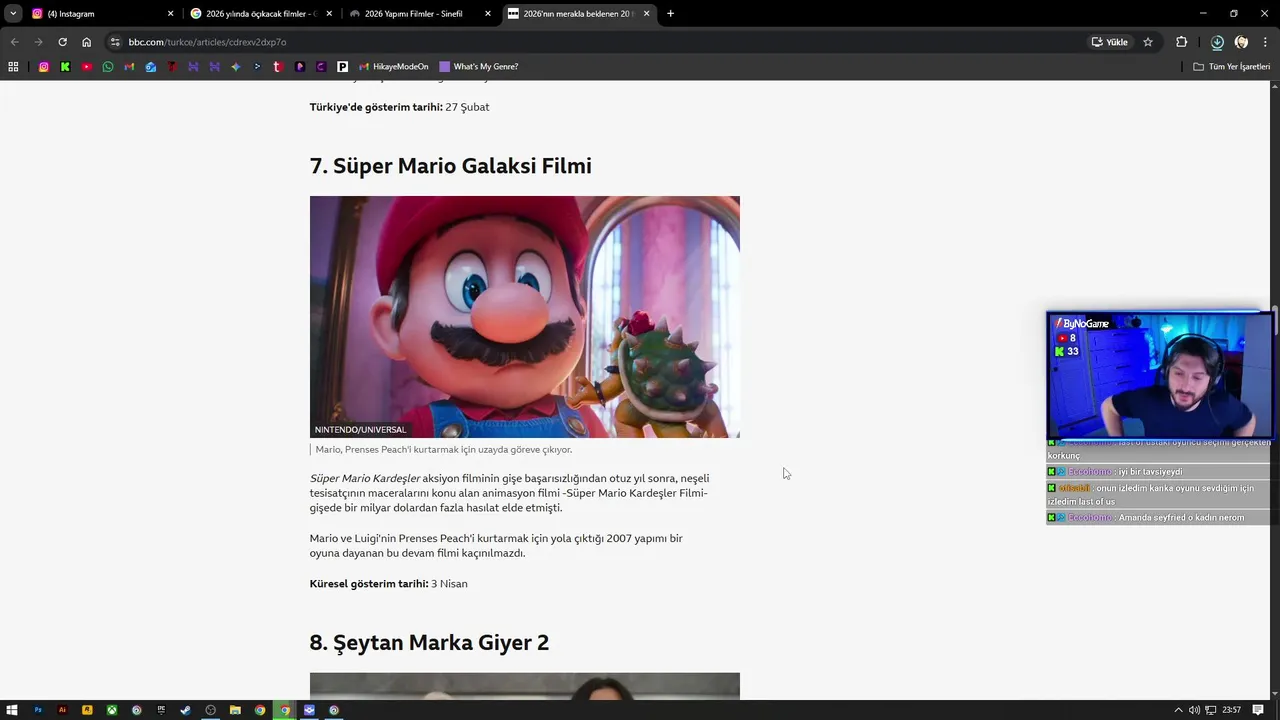Close the Sinefil tab
The image size is (1280, 720).
(x=488, y=14)
